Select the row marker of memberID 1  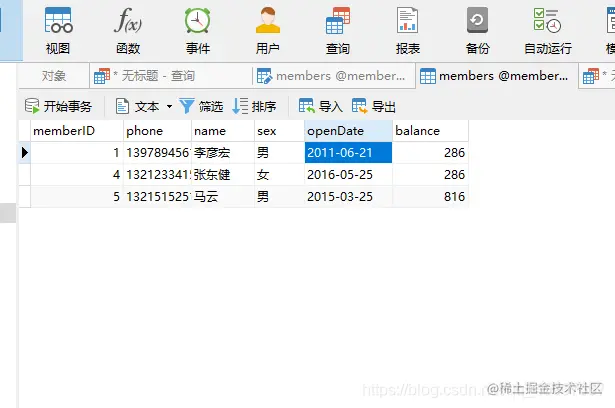click(x=25, y=152)
